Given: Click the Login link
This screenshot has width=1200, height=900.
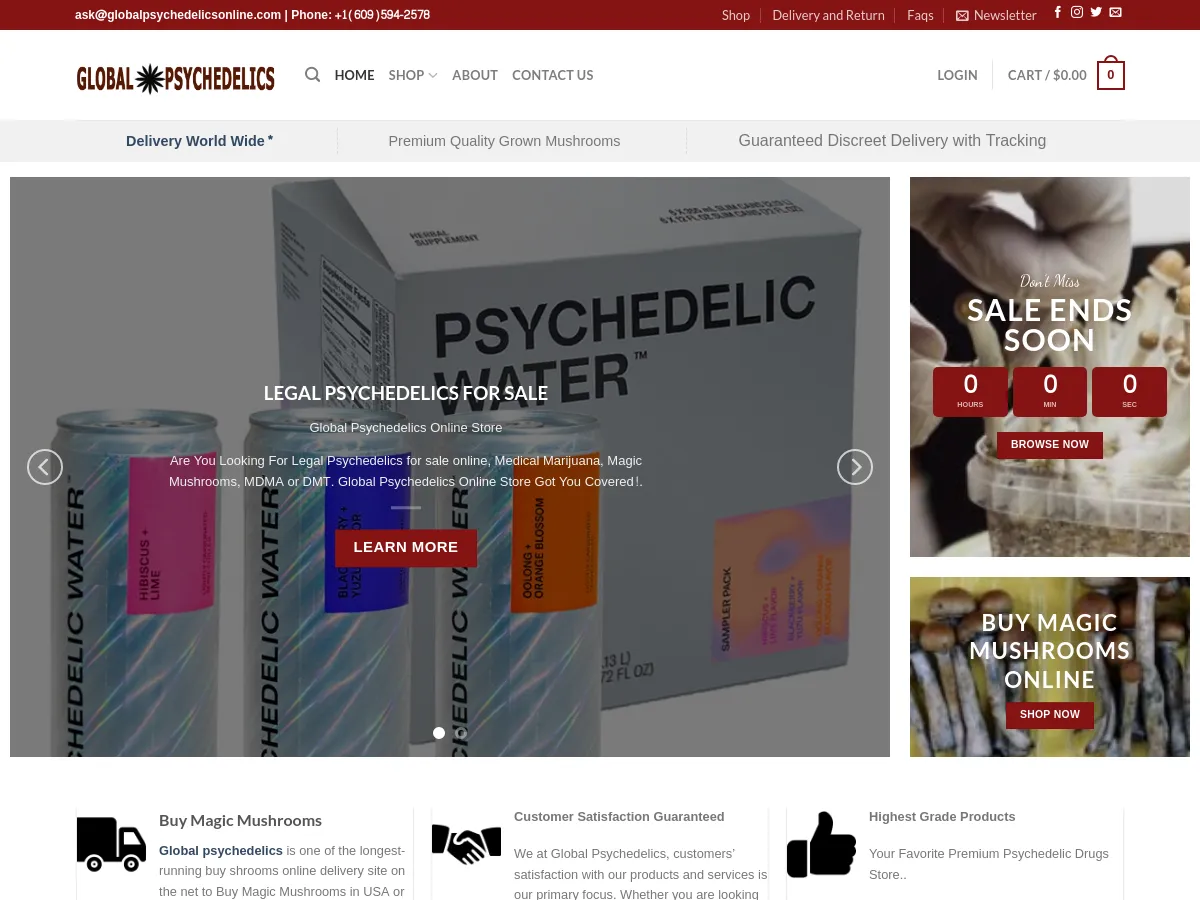Looking at the screenshot, I should pyautogui.click(x=957, y=75).
